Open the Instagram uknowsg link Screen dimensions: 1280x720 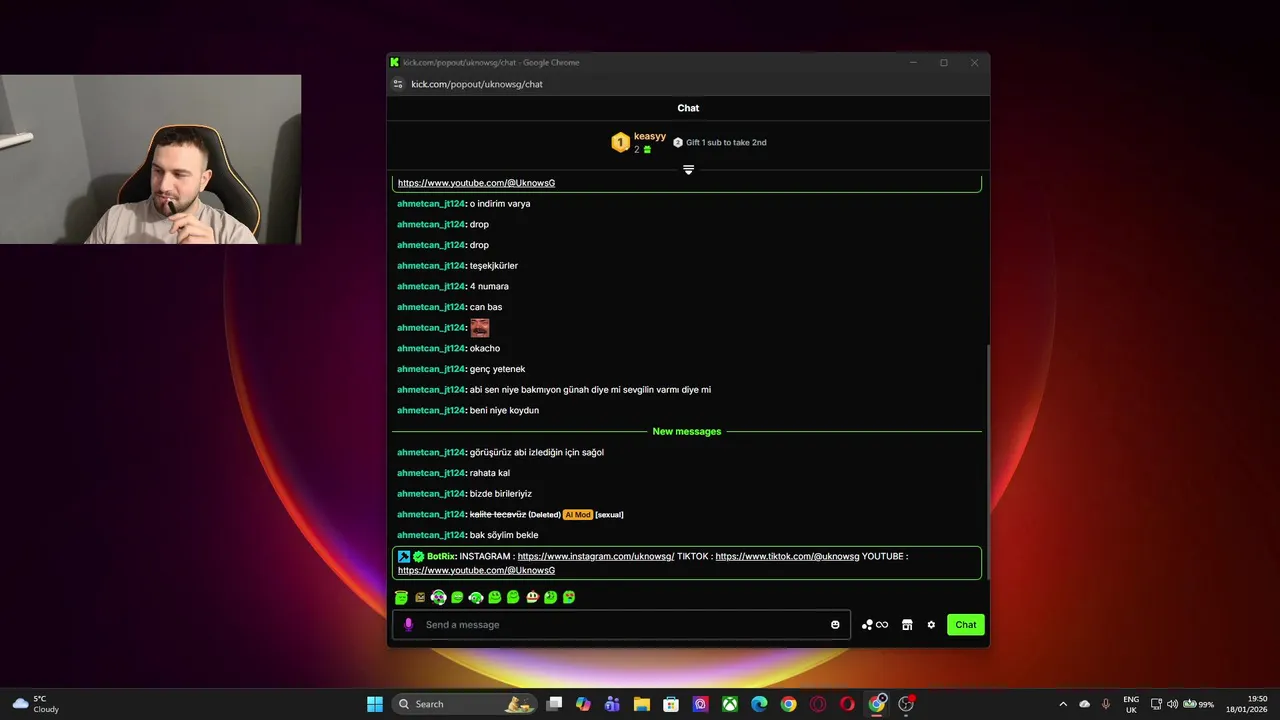pyautogui.click(x=596, y=556)
